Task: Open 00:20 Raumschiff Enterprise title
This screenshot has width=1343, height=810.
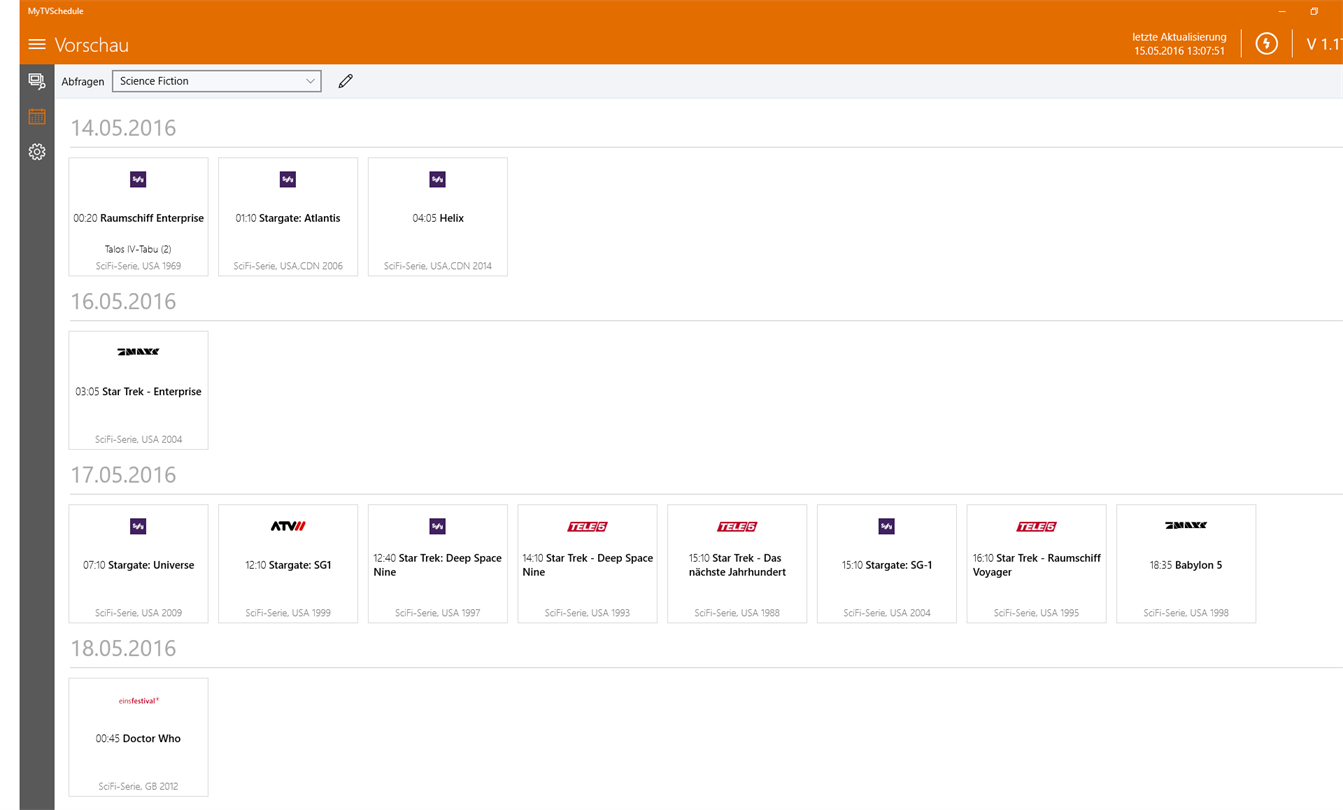Action: 138,218
